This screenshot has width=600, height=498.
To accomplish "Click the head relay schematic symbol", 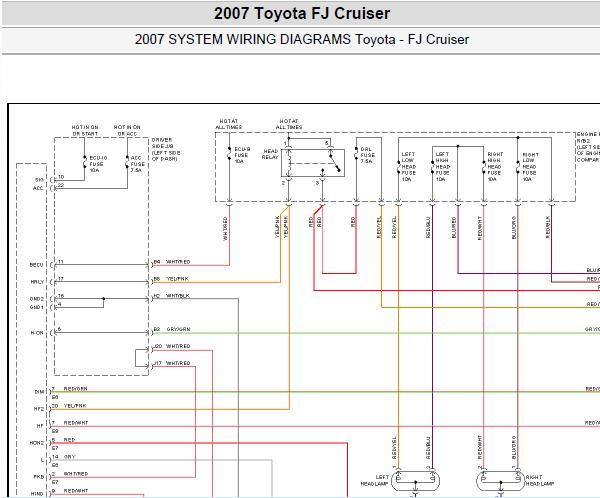I will (313, 163).
